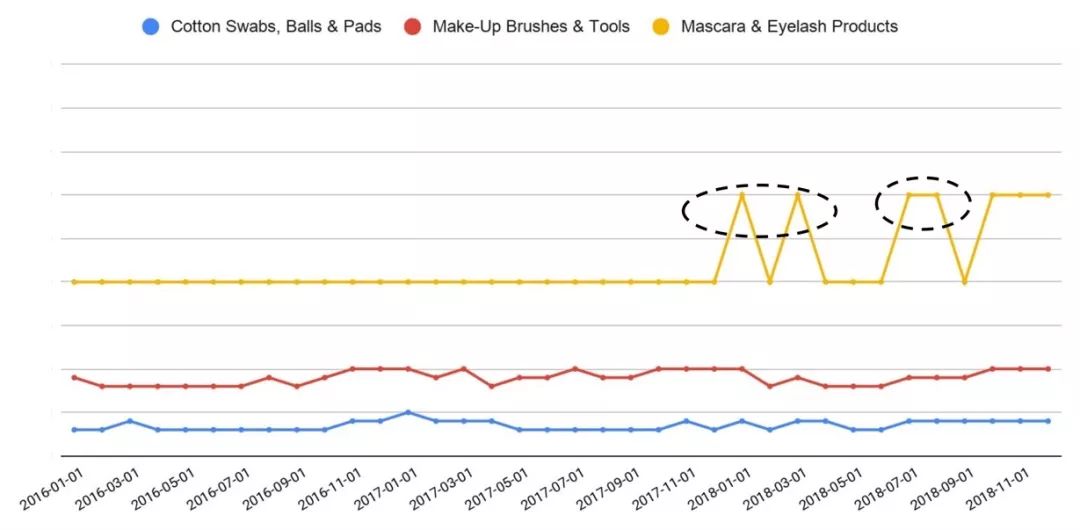This screenshot has width=1080, height=530.
Task: Click the red Make-Up Brushes legend dot
Action: [x=412, y=27]
